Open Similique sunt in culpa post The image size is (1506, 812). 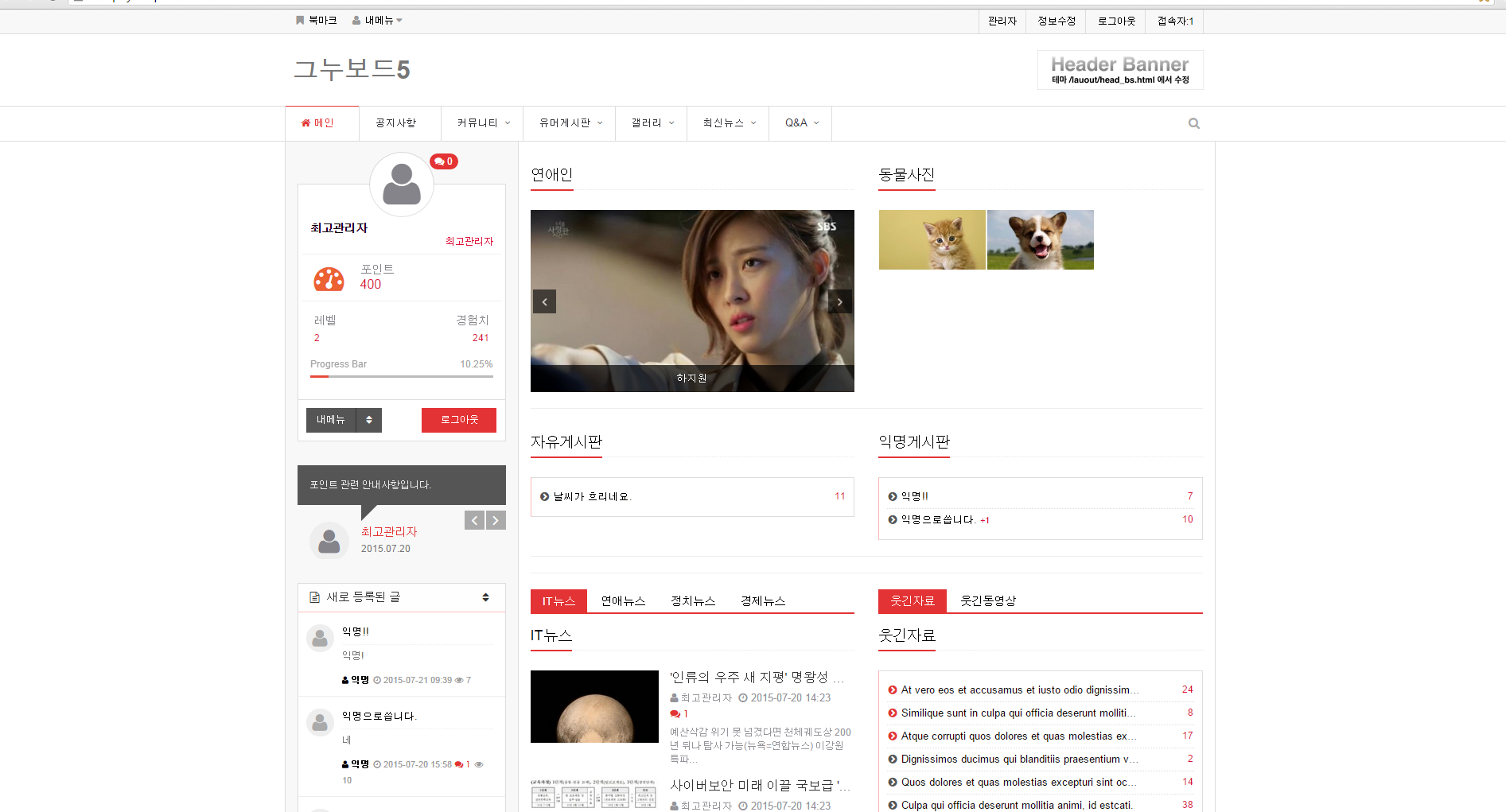[x=1019, y=713]
